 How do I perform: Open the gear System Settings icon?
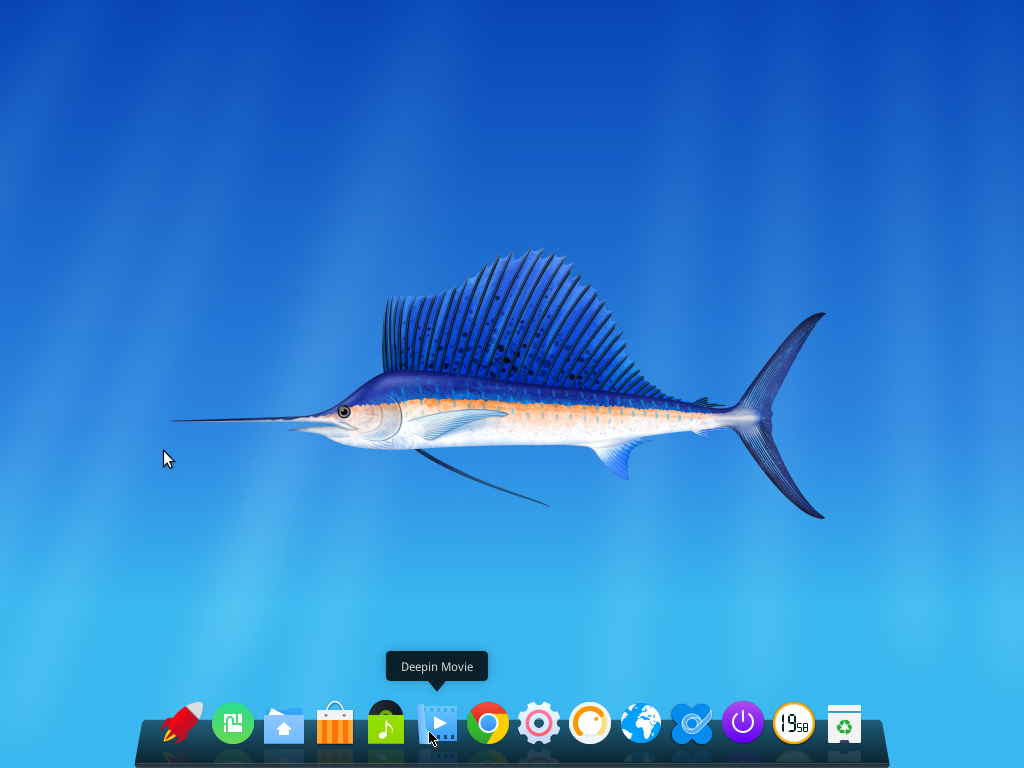539,723
